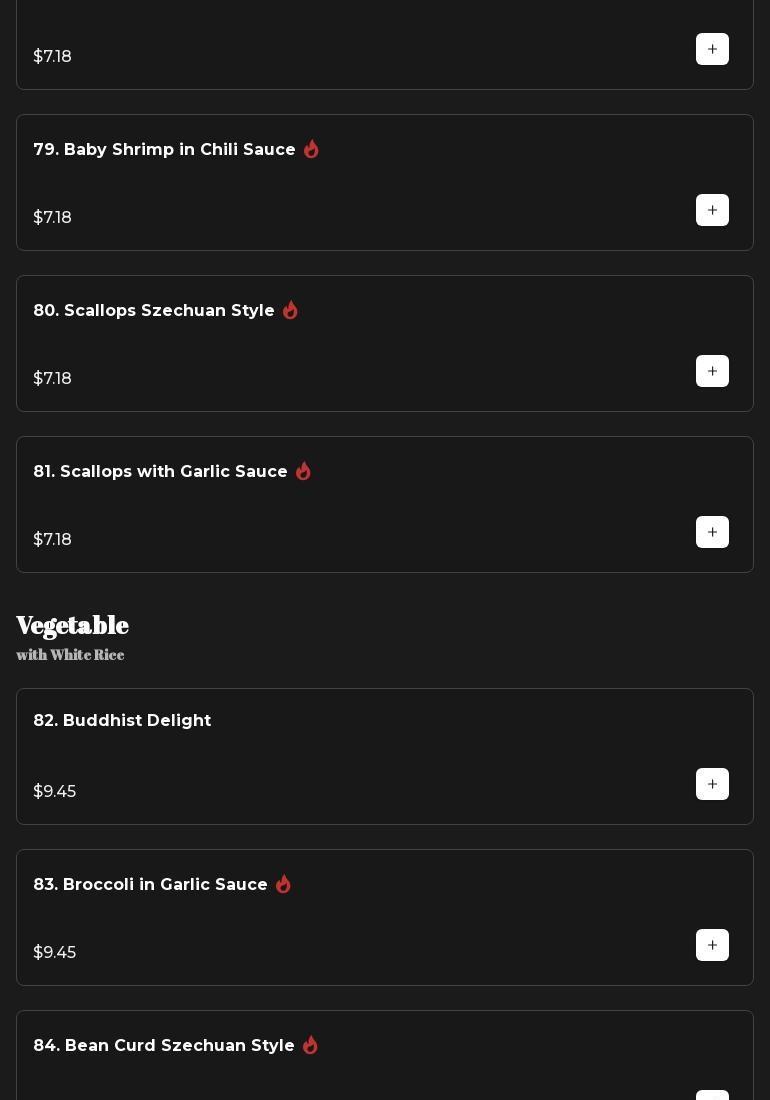This screenshot has height=1100, width=770.
Task: Click the plus button above Baby Shrimp item
Action: [712, 49]
